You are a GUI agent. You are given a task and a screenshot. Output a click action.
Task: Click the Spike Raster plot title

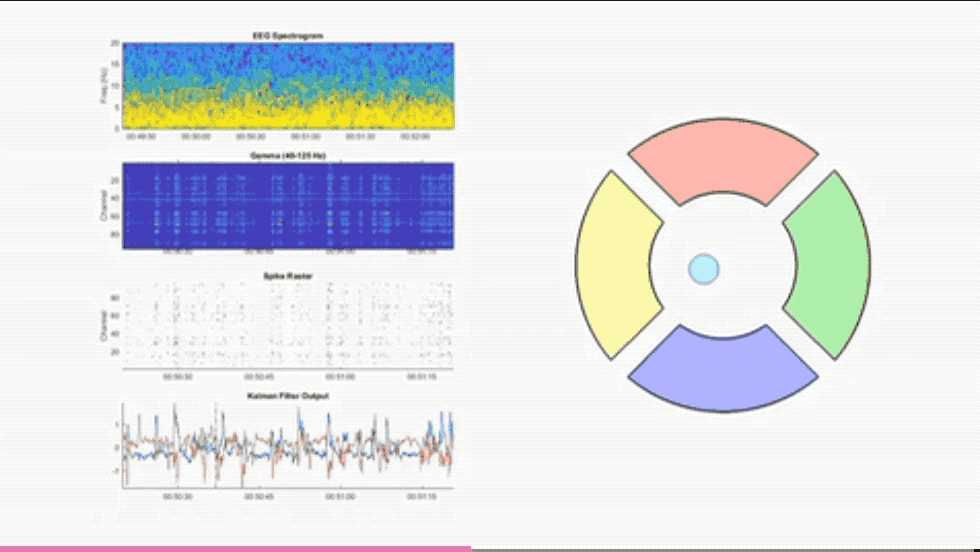tap(288, 276)
